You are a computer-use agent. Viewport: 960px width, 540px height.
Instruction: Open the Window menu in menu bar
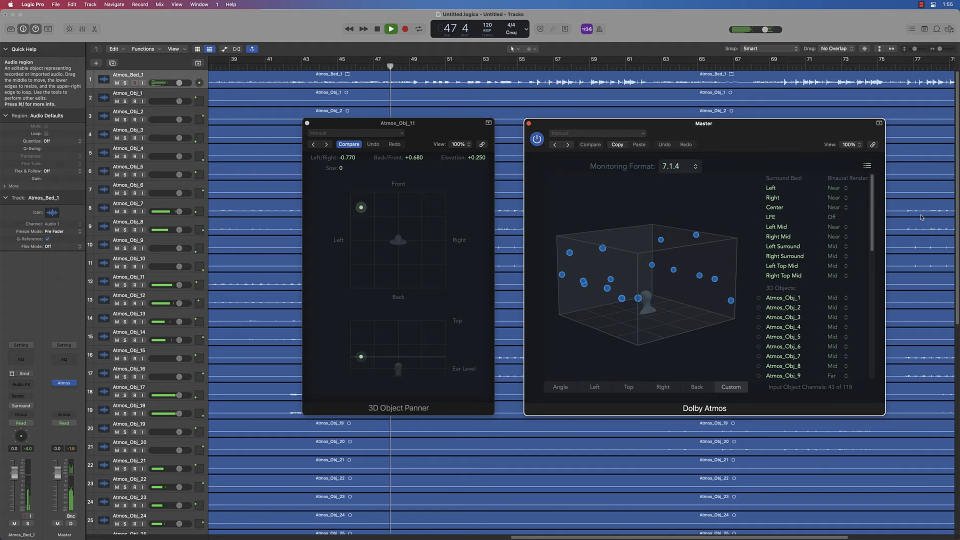pos(199,4)
